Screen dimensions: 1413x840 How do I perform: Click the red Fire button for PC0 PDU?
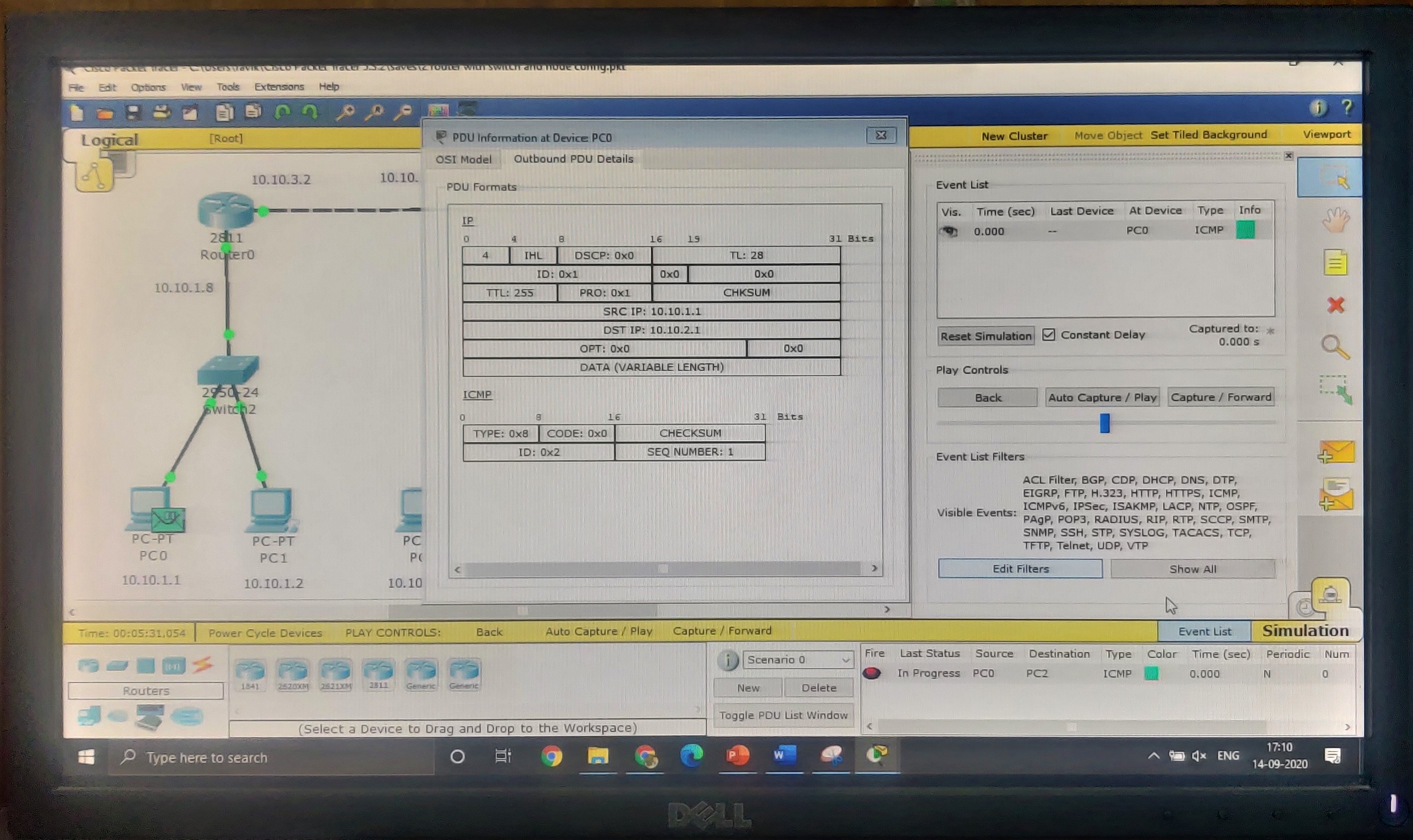click(871, 673)
